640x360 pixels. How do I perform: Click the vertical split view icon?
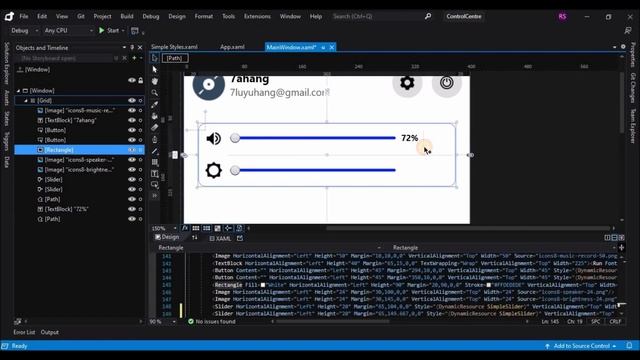coord(607,238)
